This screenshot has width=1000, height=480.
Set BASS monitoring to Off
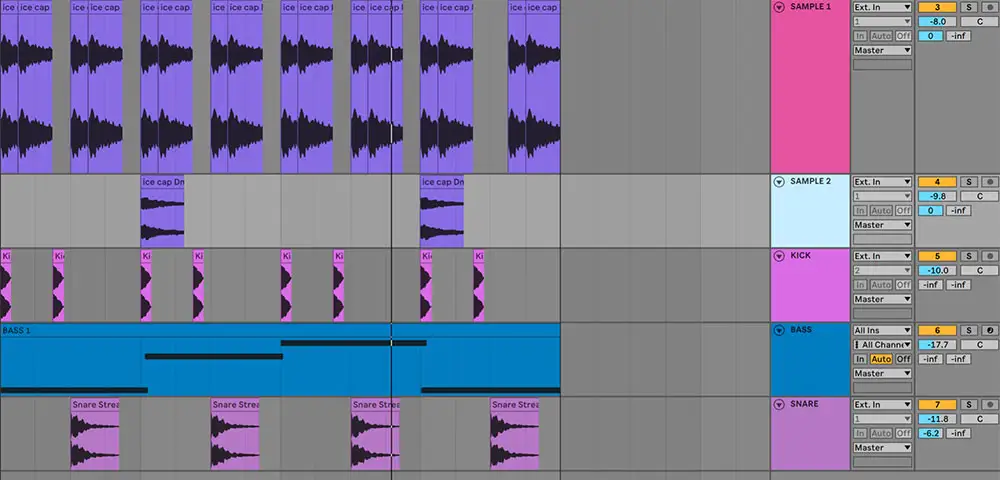pos(903,359)
